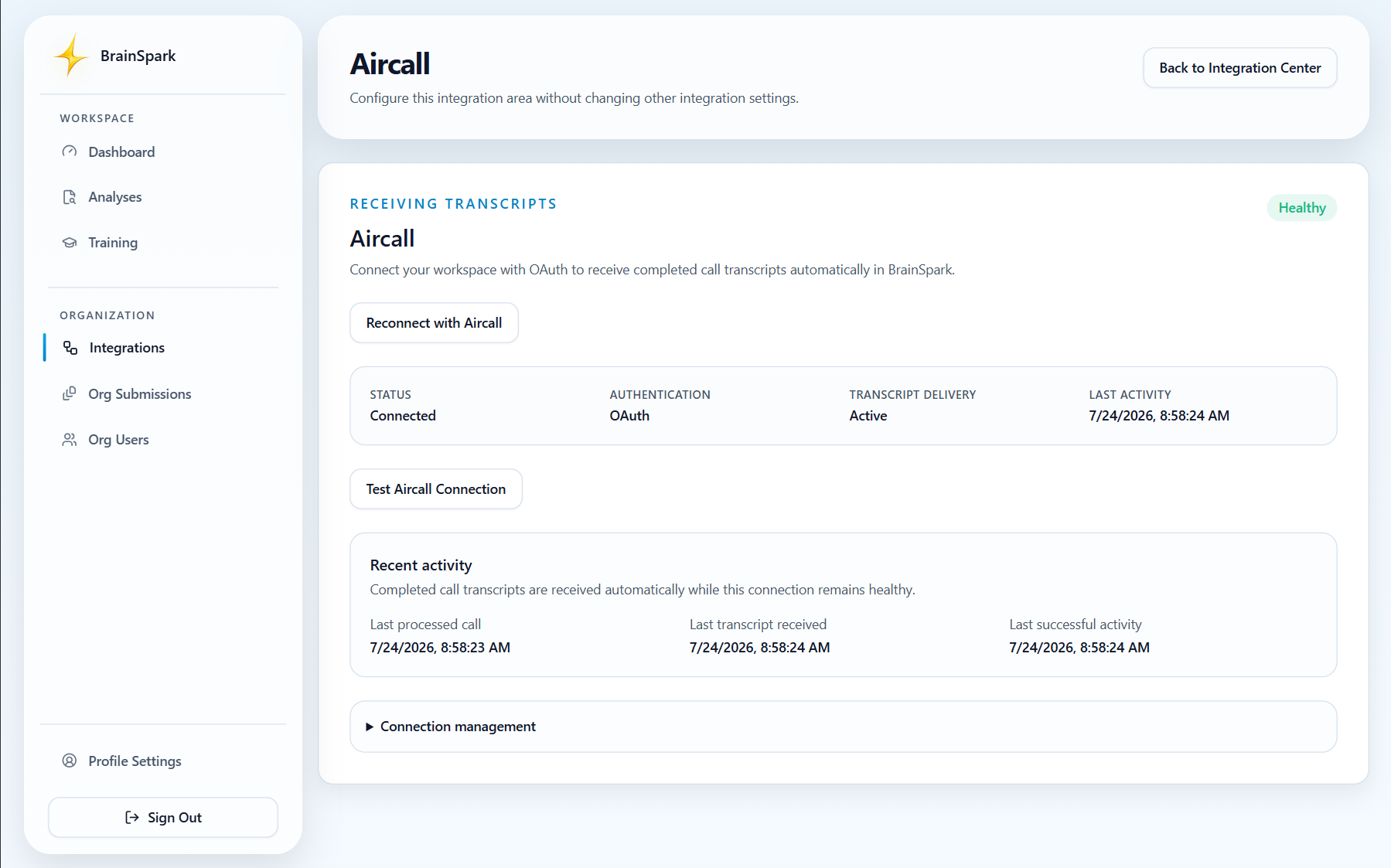
Task: Click the 'Configure this integration area' subtitle
Action: click(x=574, y=98)
